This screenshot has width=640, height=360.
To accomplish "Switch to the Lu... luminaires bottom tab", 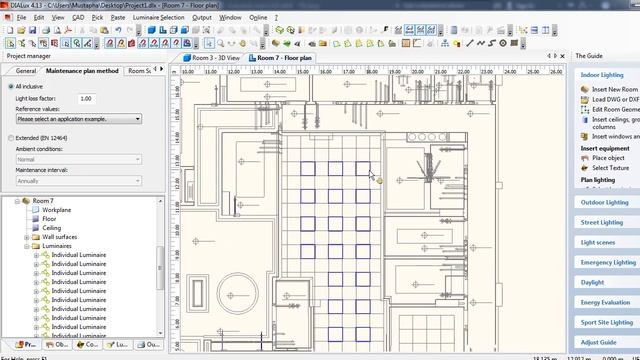I will tap(118, 344).
